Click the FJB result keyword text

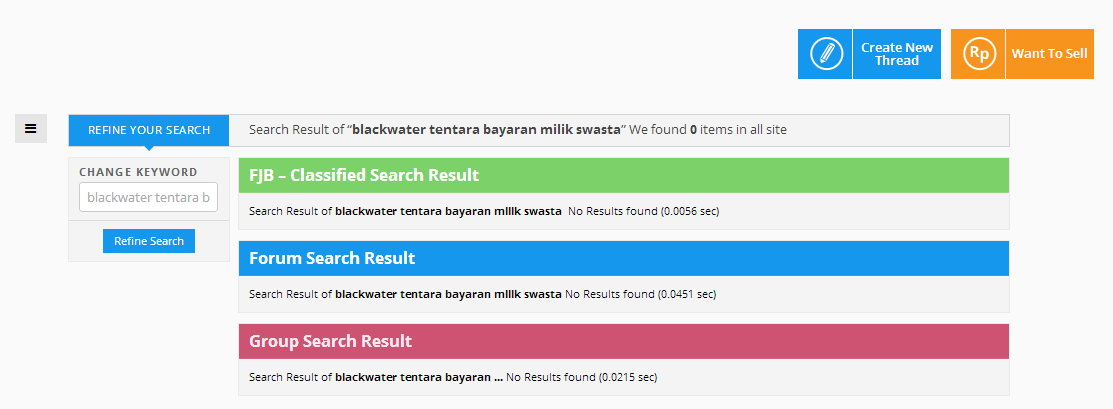tap(449, 211)
